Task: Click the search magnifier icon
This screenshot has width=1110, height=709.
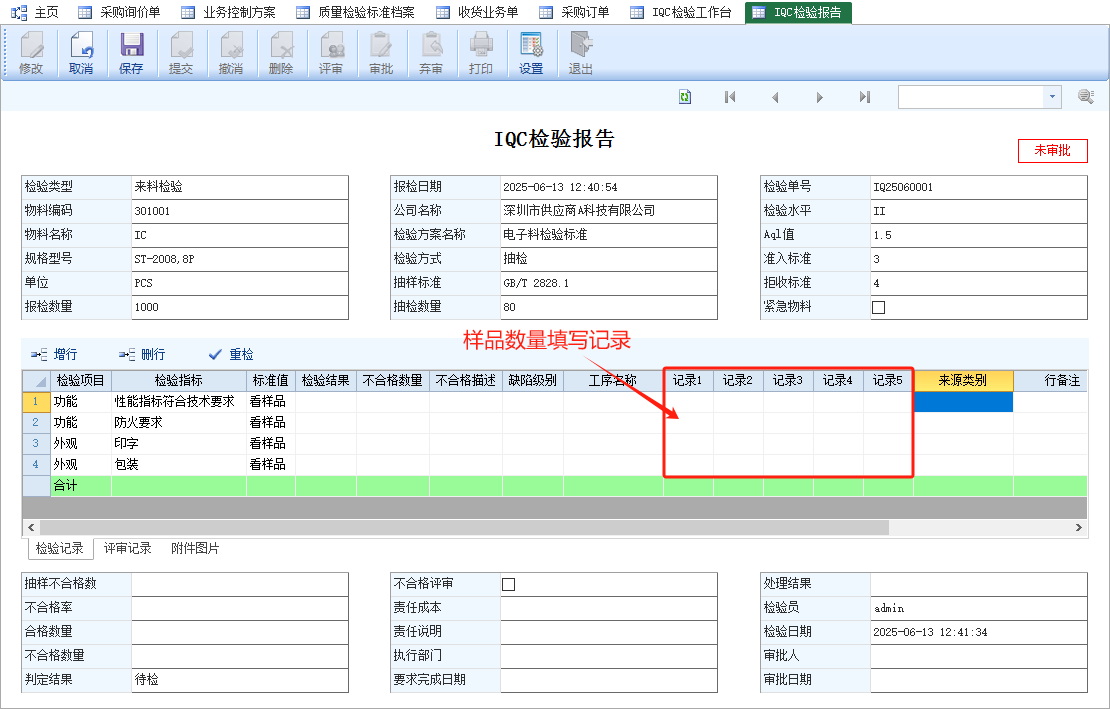Action: (x=1086, y=96)
